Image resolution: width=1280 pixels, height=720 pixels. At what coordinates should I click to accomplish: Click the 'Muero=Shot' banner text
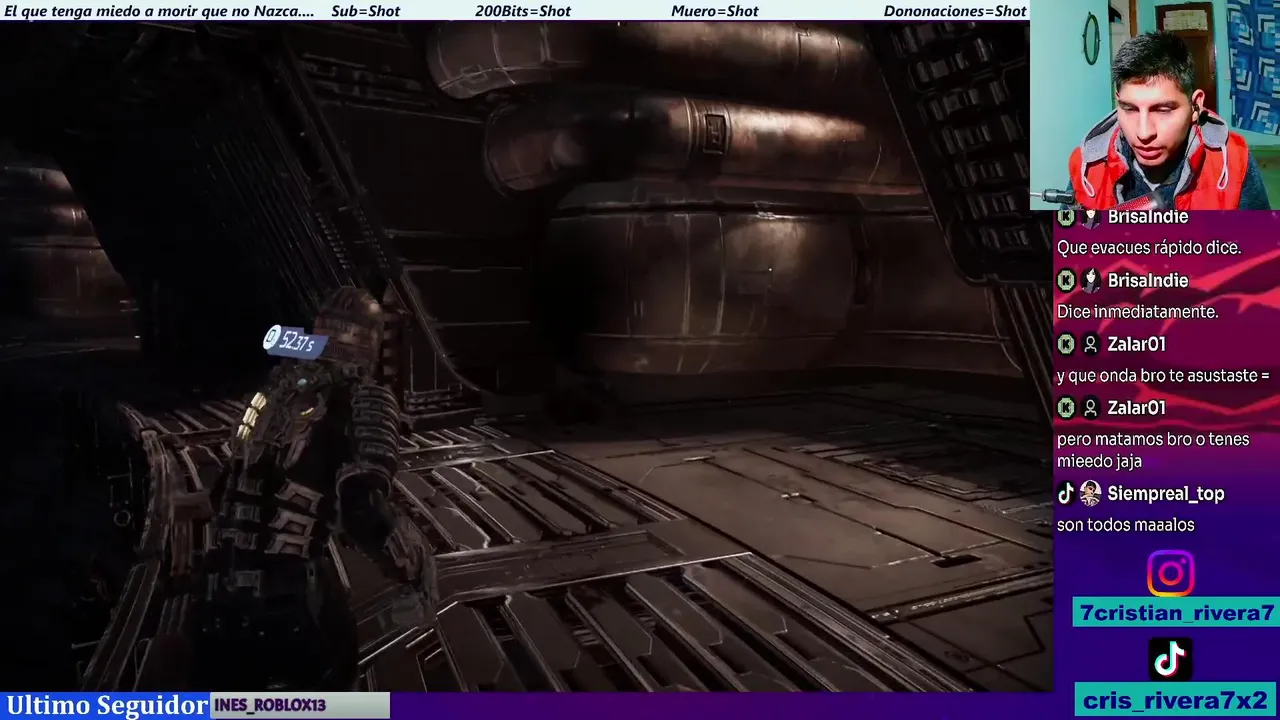(715, 11)
